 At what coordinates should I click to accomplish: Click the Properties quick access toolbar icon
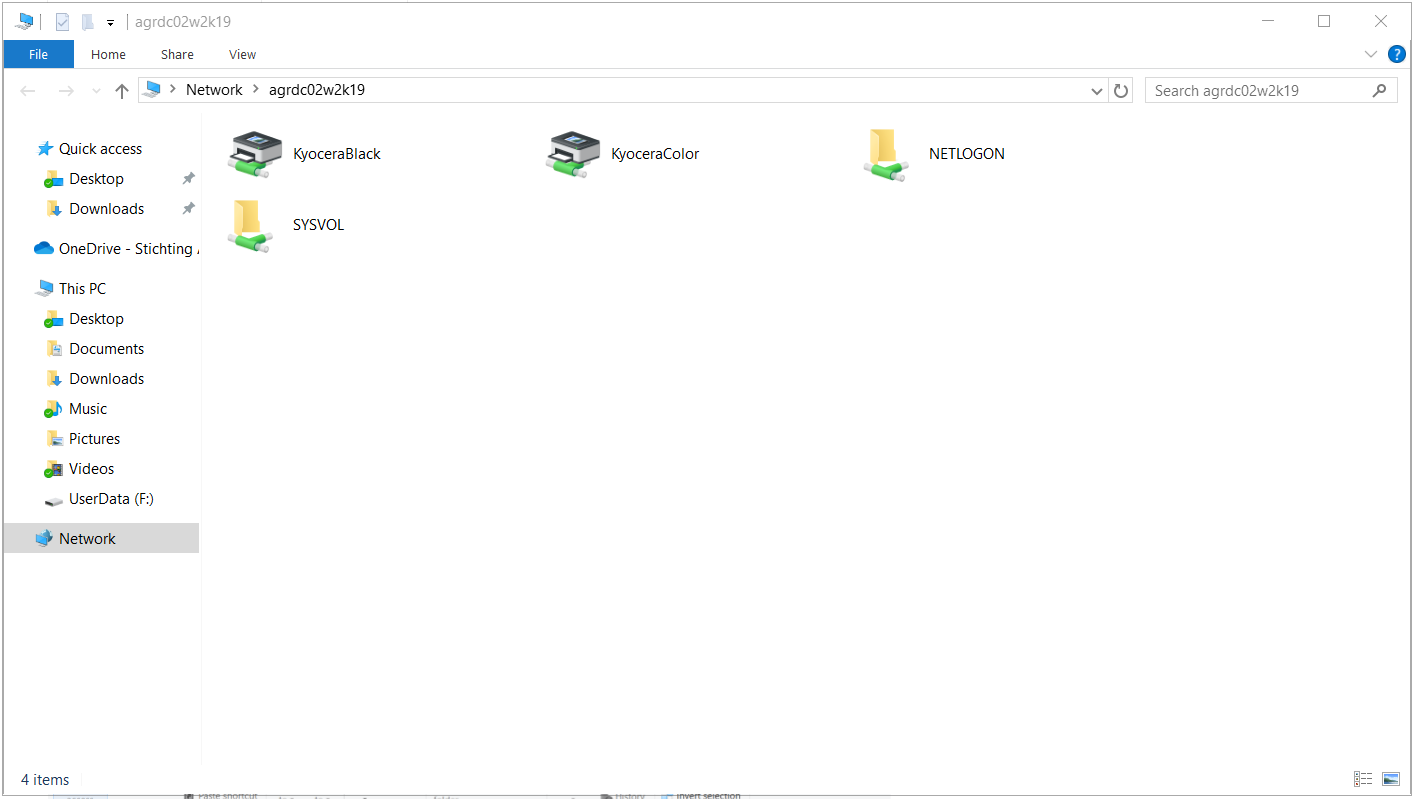[x=63, y=21]
